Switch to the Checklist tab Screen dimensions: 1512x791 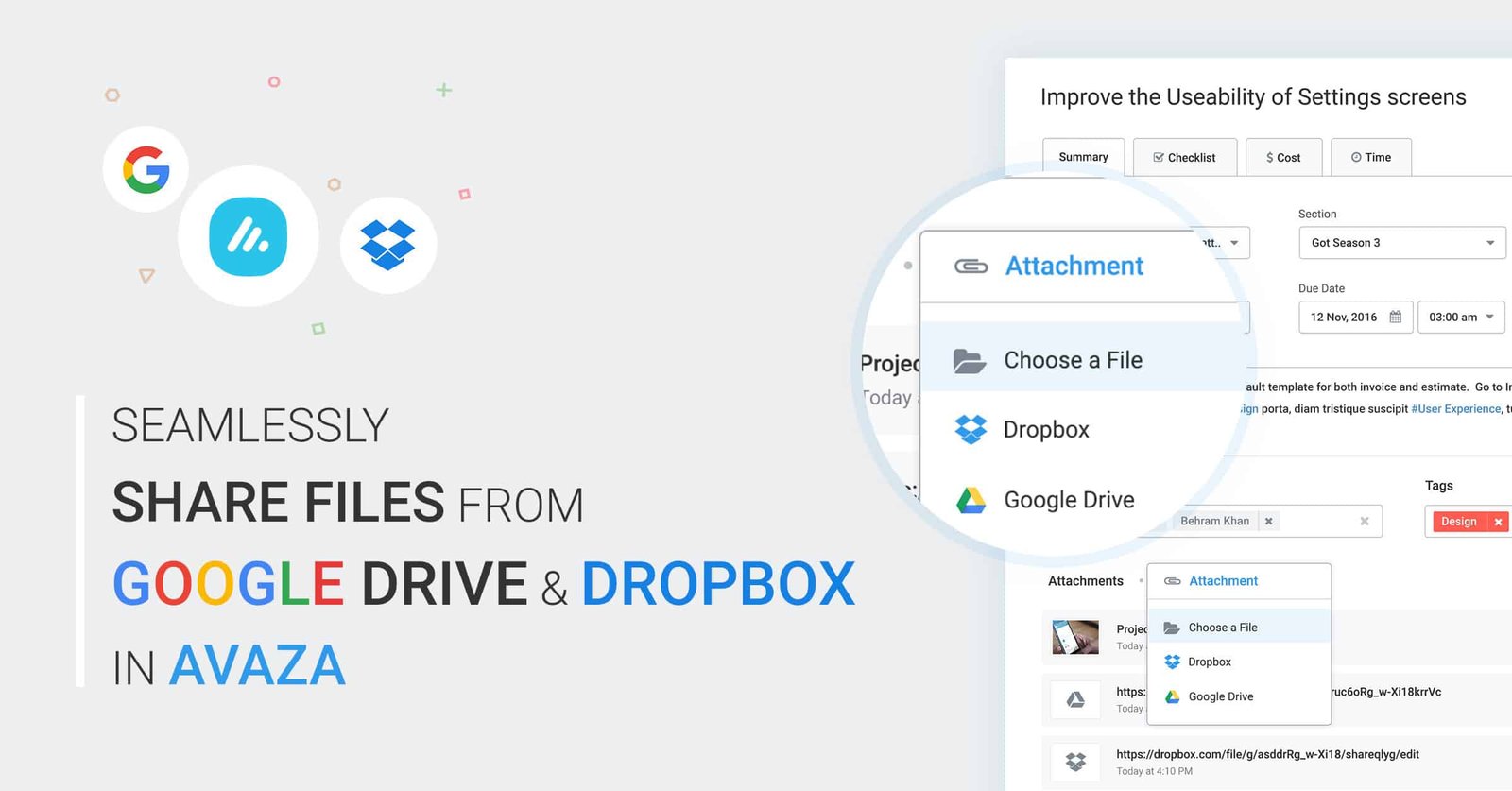[x=1184, y=158]
